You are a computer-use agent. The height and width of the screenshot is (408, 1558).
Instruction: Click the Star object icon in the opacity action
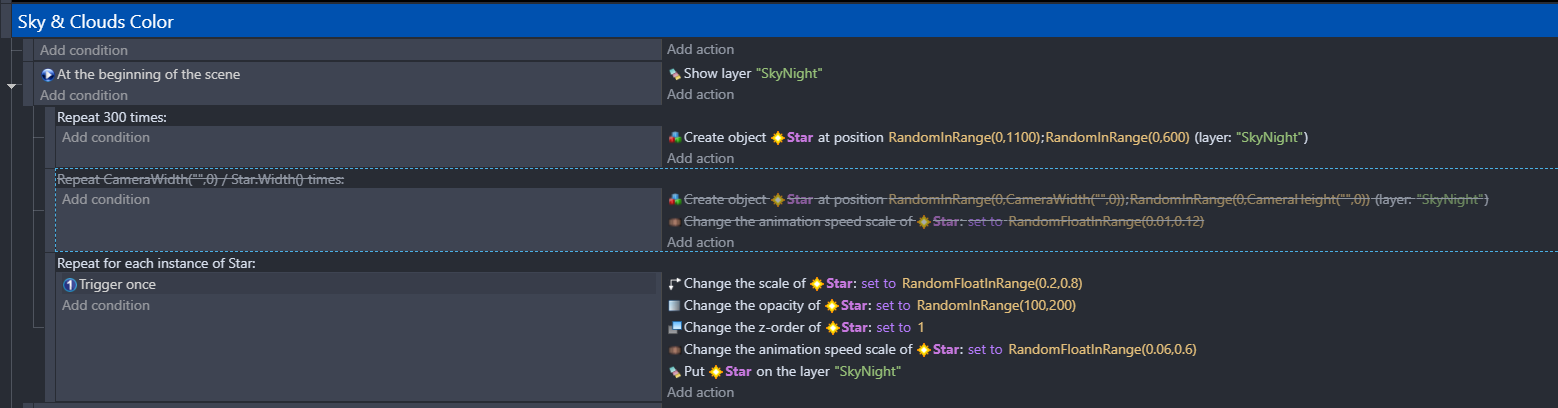830,306
